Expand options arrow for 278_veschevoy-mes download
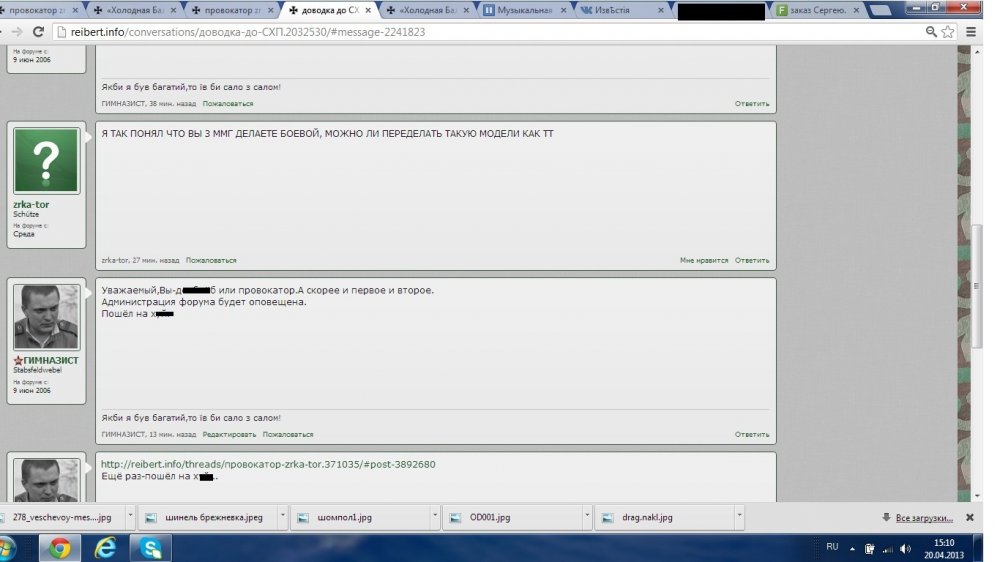The width and height of the screenshot is (1000, 562). point(130,515)
